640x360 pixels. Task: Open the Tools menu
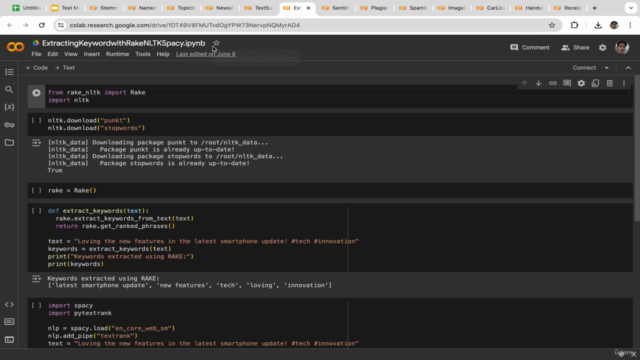[x=143, y=54]
